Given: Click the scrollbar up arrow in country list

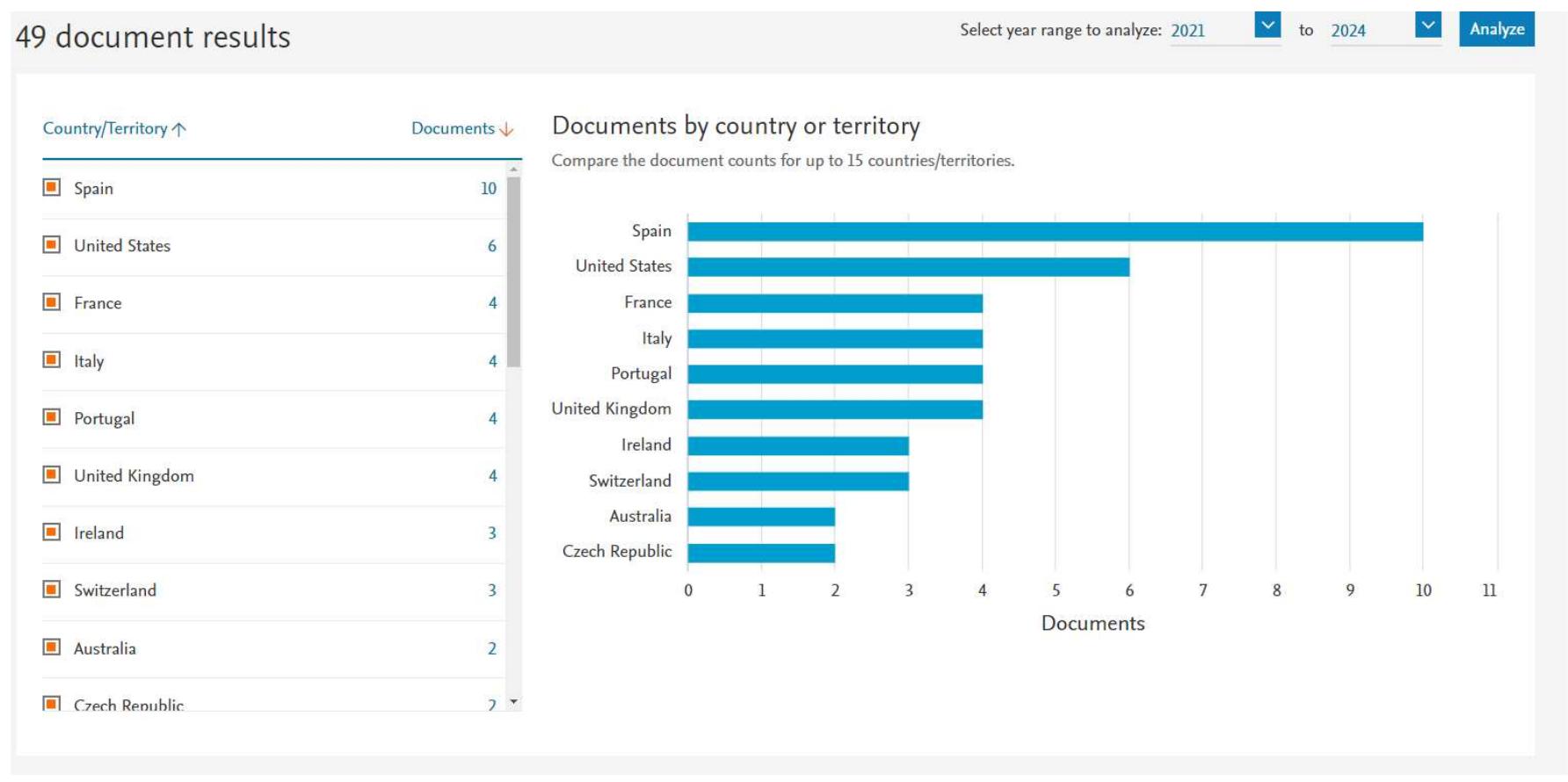Looking at the screenshot, I should (514, 169).
